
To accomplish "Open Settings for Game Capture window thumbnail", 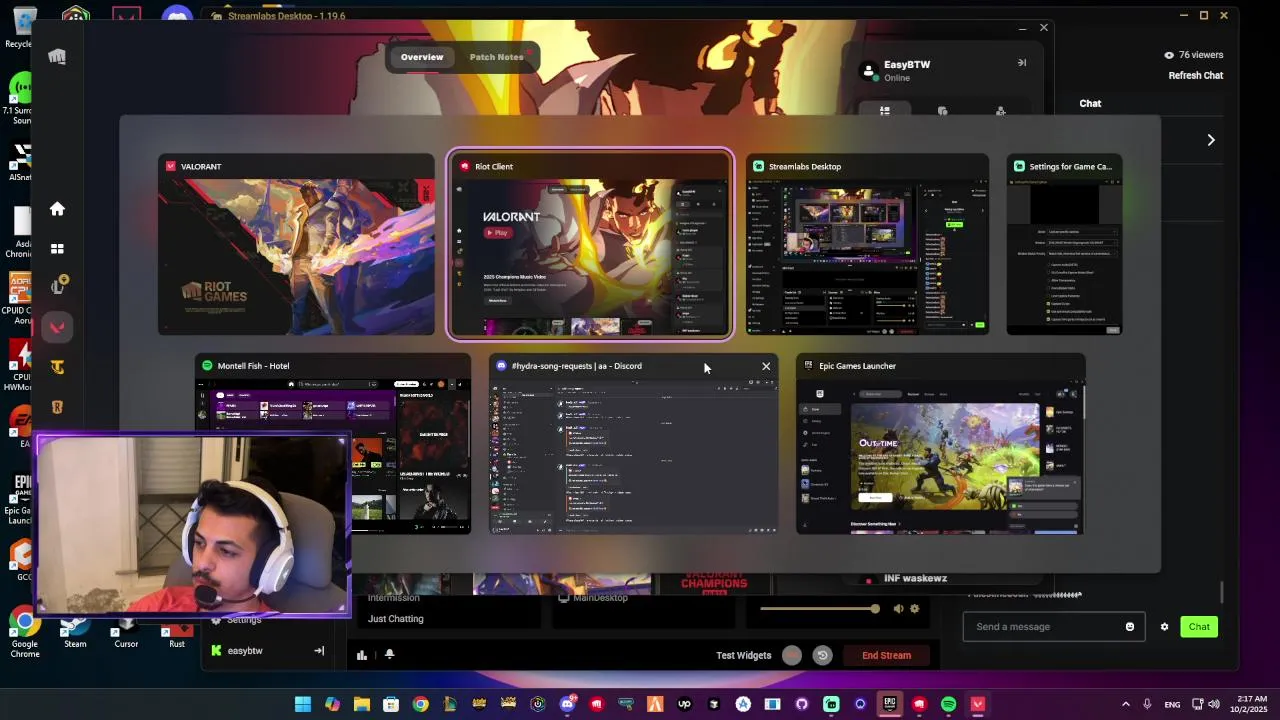I will (x=1064, y=245).
